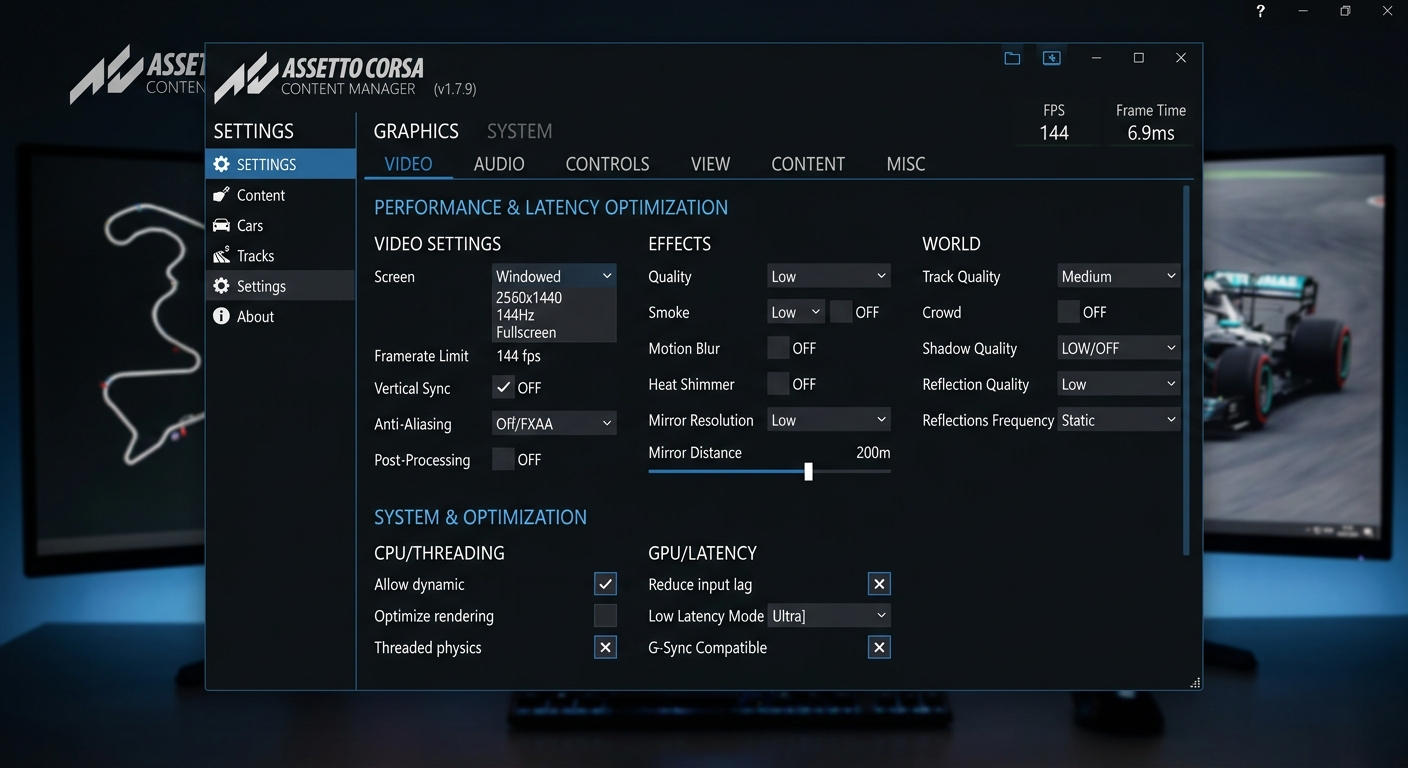Enable the Post-Processing checkbox
Image resolution: width=1408 pixels, height=768 pixels.
(x=503, y=460)
